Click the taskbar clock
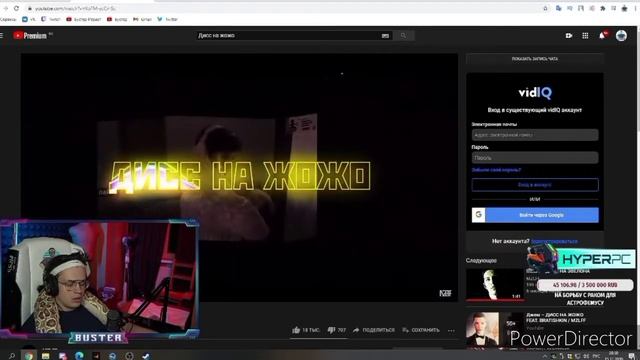 [x=613, y=355]
